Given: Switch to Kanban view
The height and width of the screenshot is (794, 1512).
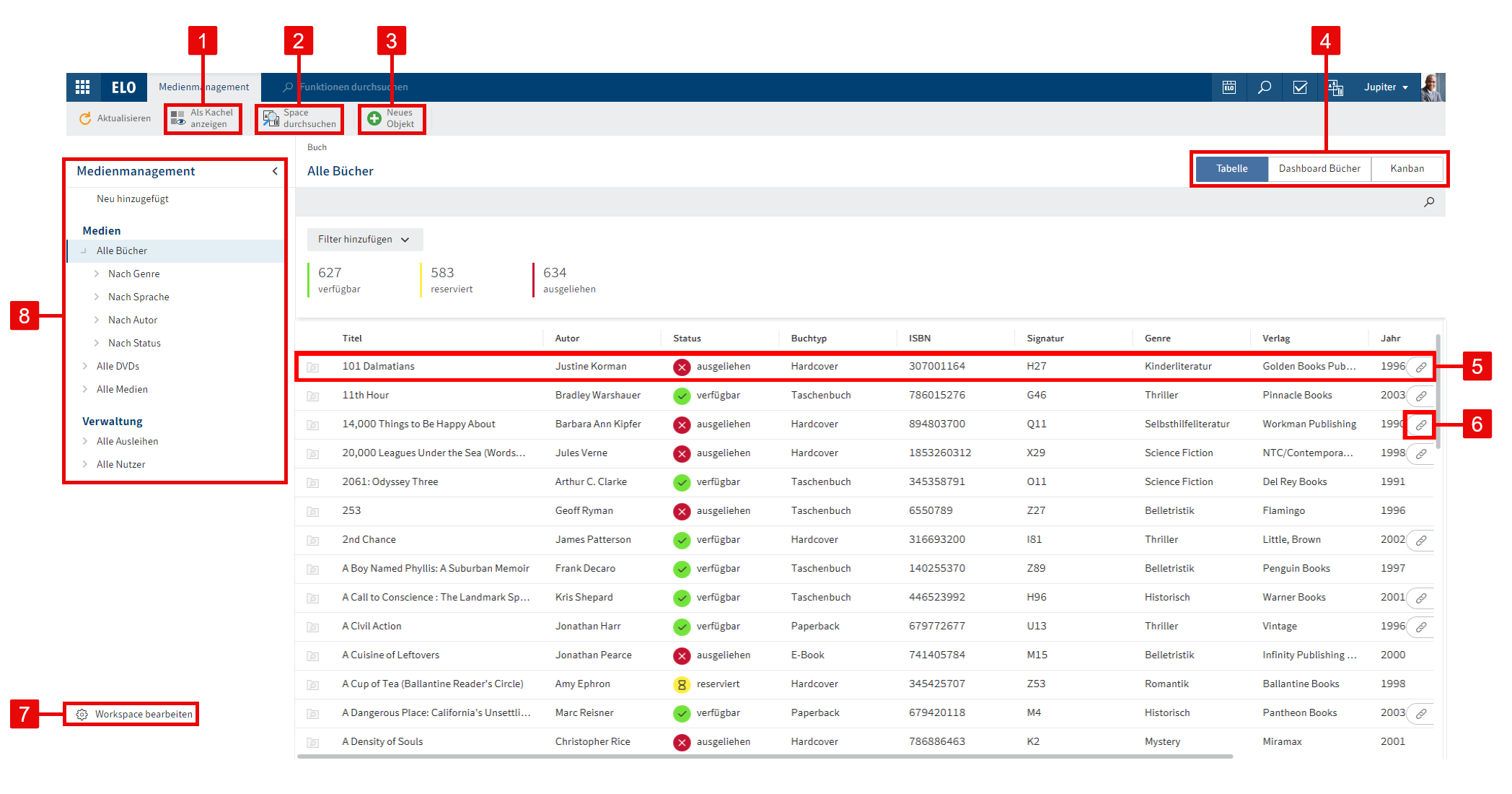Looking at the screenshot, I should coord(1407,169).
